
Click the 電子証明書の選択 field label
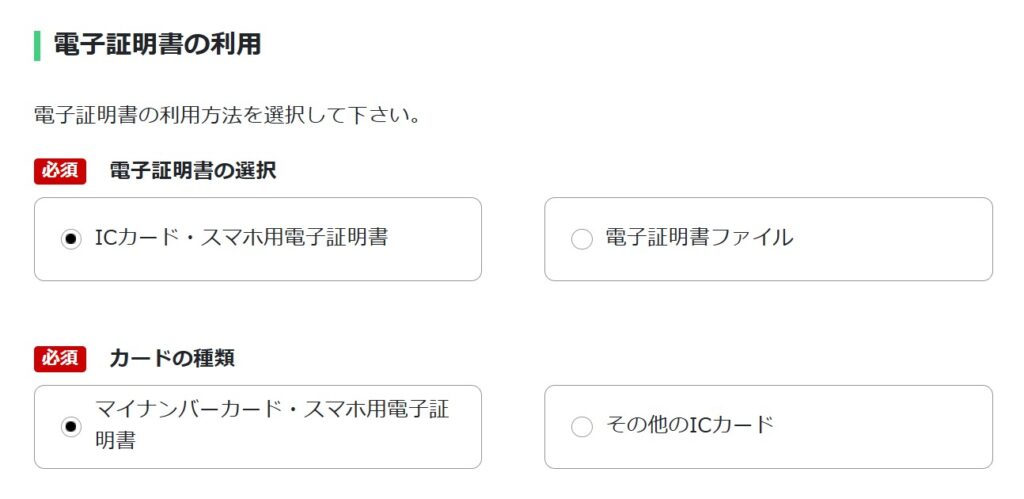click(x=193, y=171)
